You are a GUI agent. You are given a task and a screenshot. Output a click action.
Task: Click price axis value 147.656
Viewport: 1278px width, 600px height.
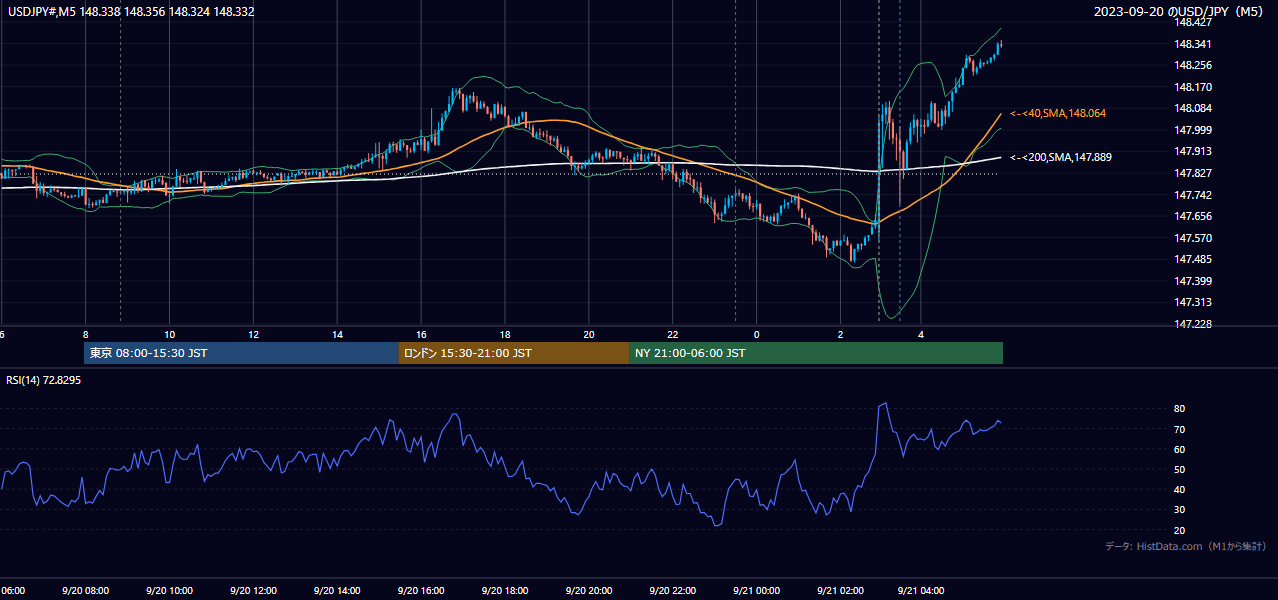1194,216
